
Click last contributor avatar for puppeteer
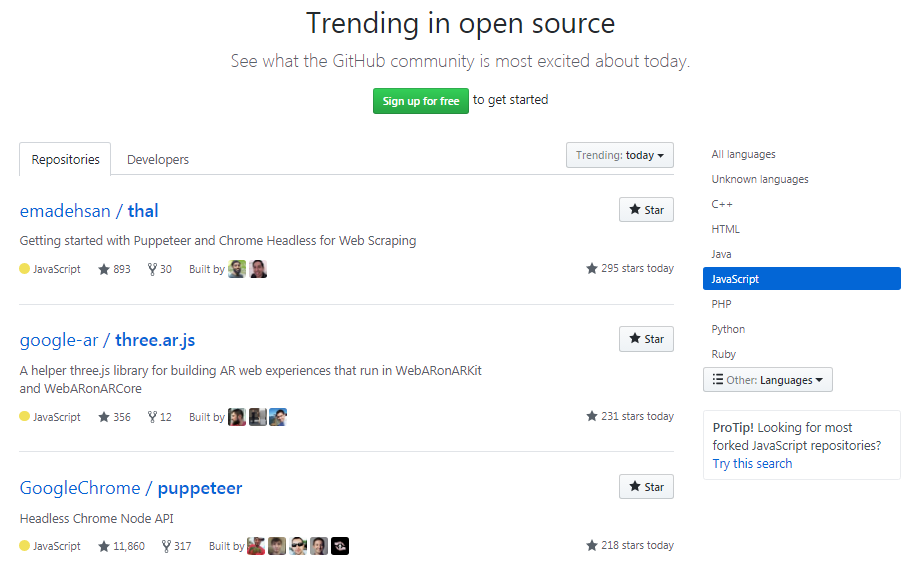(340, 546)
